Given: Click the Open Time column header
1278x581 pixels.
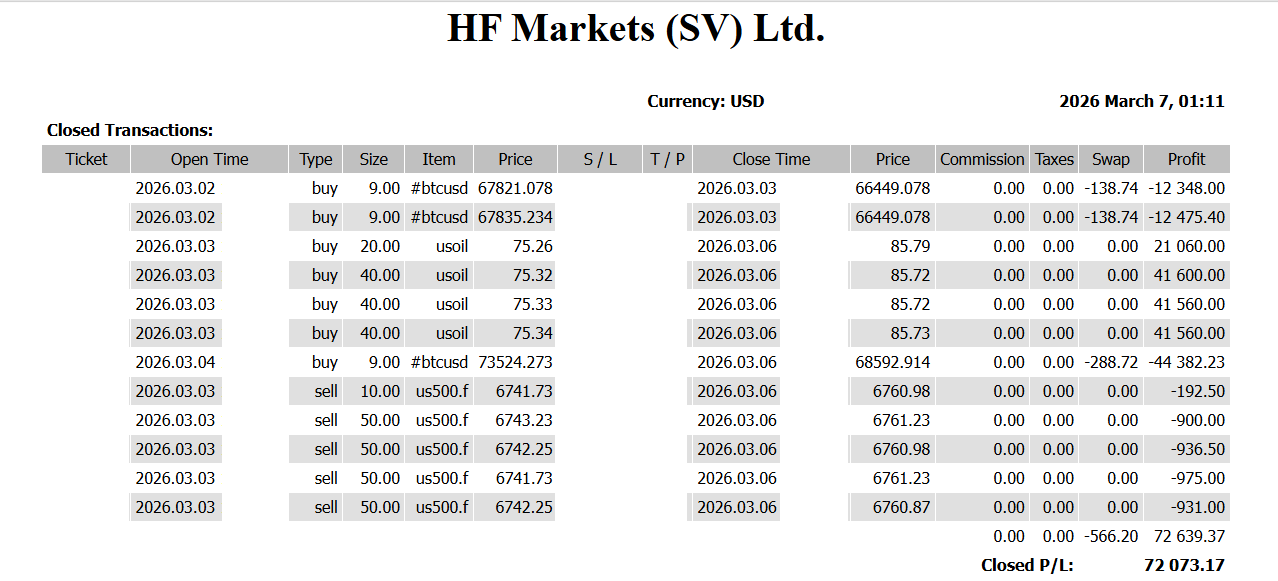Looking at the screenshot, I should pyautogui.click(x=209, y=159).
